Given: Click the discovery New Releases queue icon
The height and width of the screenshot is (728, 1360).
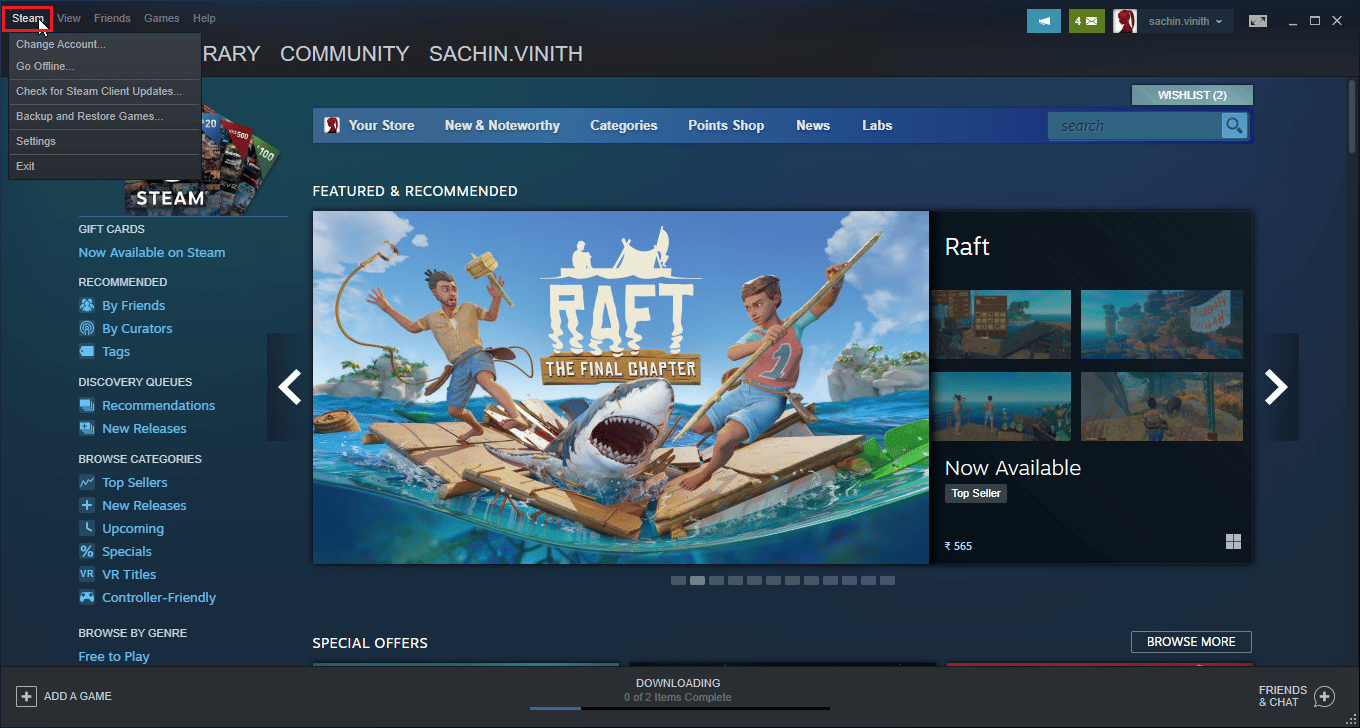Looking at the screenshot, I should click(87, 429).
